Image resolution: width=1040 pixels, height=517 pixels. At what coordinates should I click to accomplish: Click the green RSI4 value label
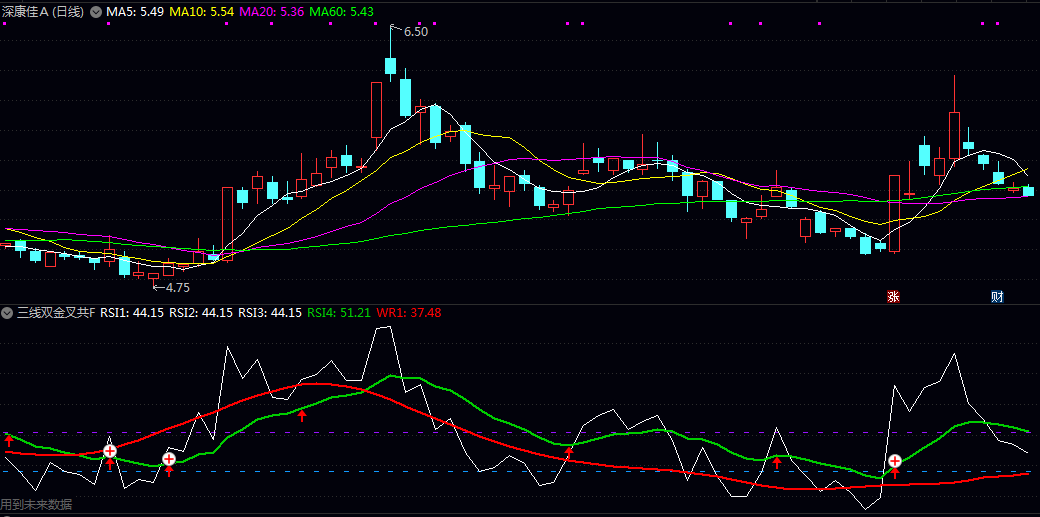click(338, 313)
